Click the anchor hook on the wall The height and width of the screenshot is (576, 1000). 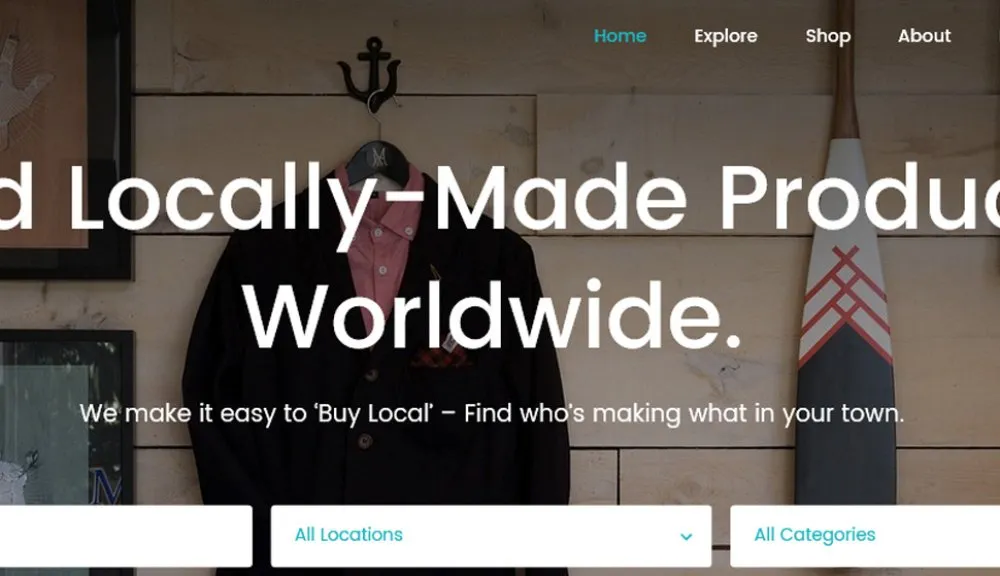(x=369, y=73)
